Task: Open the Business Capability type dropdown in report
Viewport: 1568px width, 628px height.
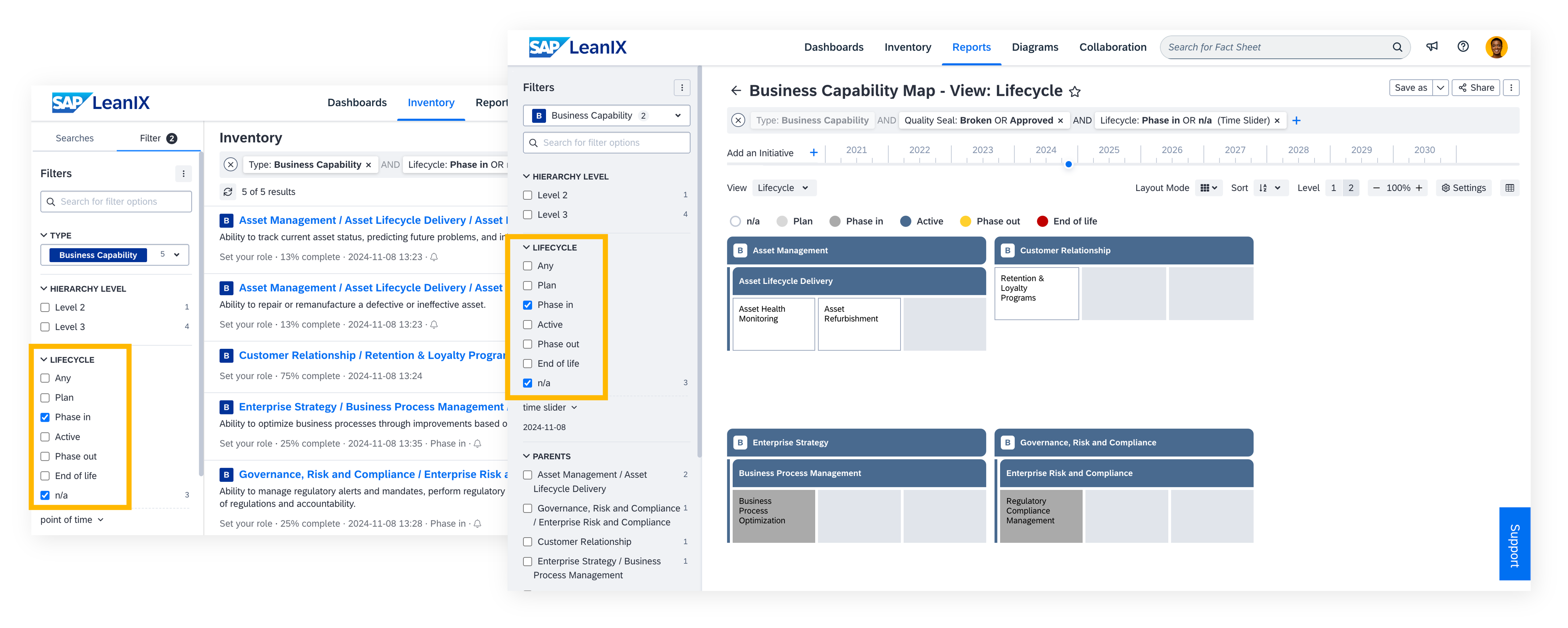Action: pos(606,116)
